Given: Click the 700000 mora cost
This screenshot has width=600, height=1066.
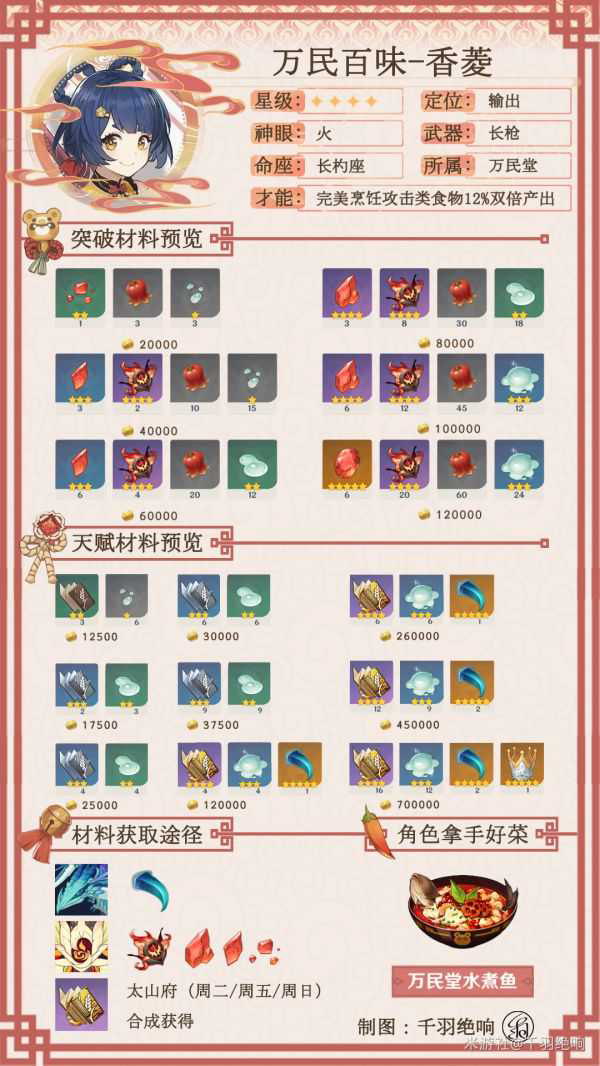Looking at the screenshot, I should (x=417, y=804).
